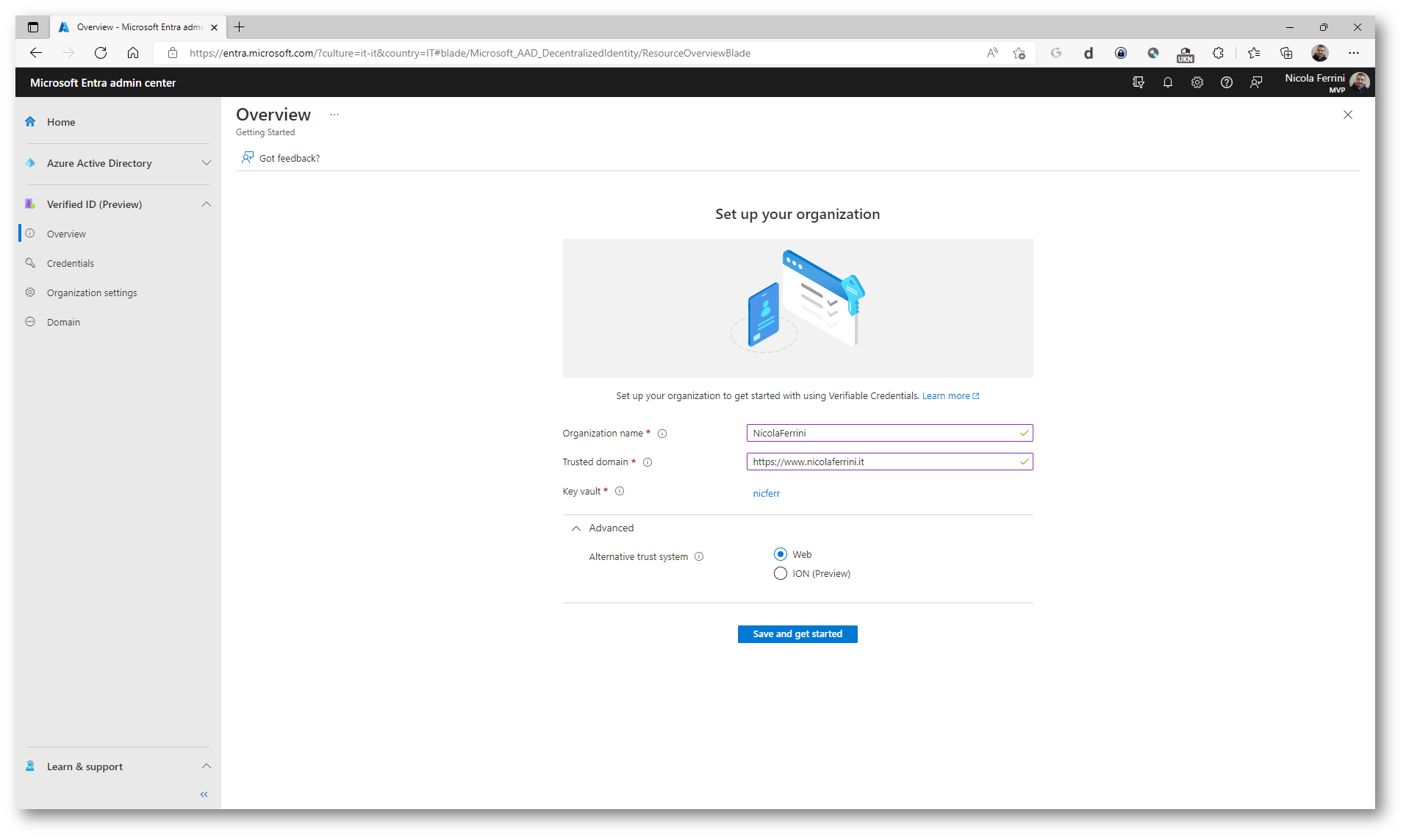Click the UKN extension icon
The width and height of the screenshot is (1406, 840).
click(1186, 54)
